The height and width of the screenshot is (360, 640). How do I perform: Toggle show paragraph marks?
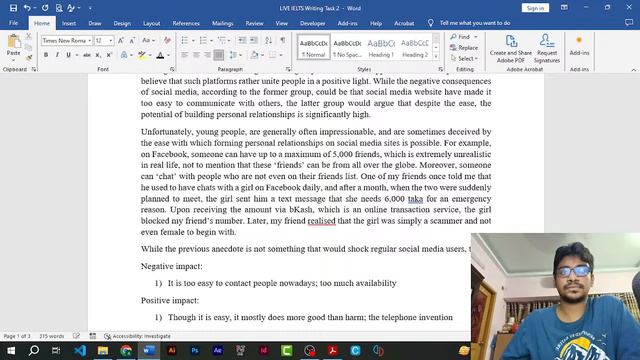pyautogui.click(x=282, y=40)
